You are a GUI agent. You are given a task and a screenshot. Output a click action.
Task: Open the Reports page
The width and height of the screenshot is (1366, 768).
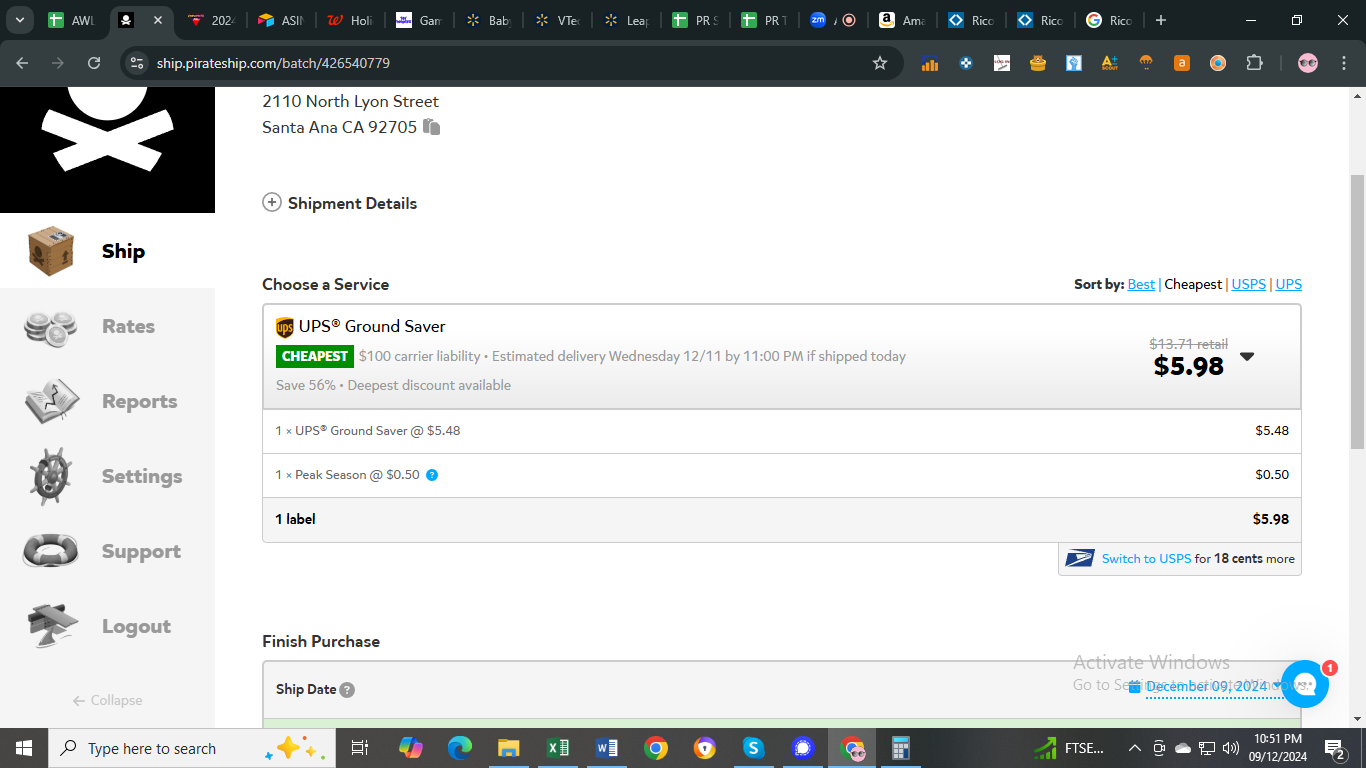pyautogui.click(x=107, y=401)
